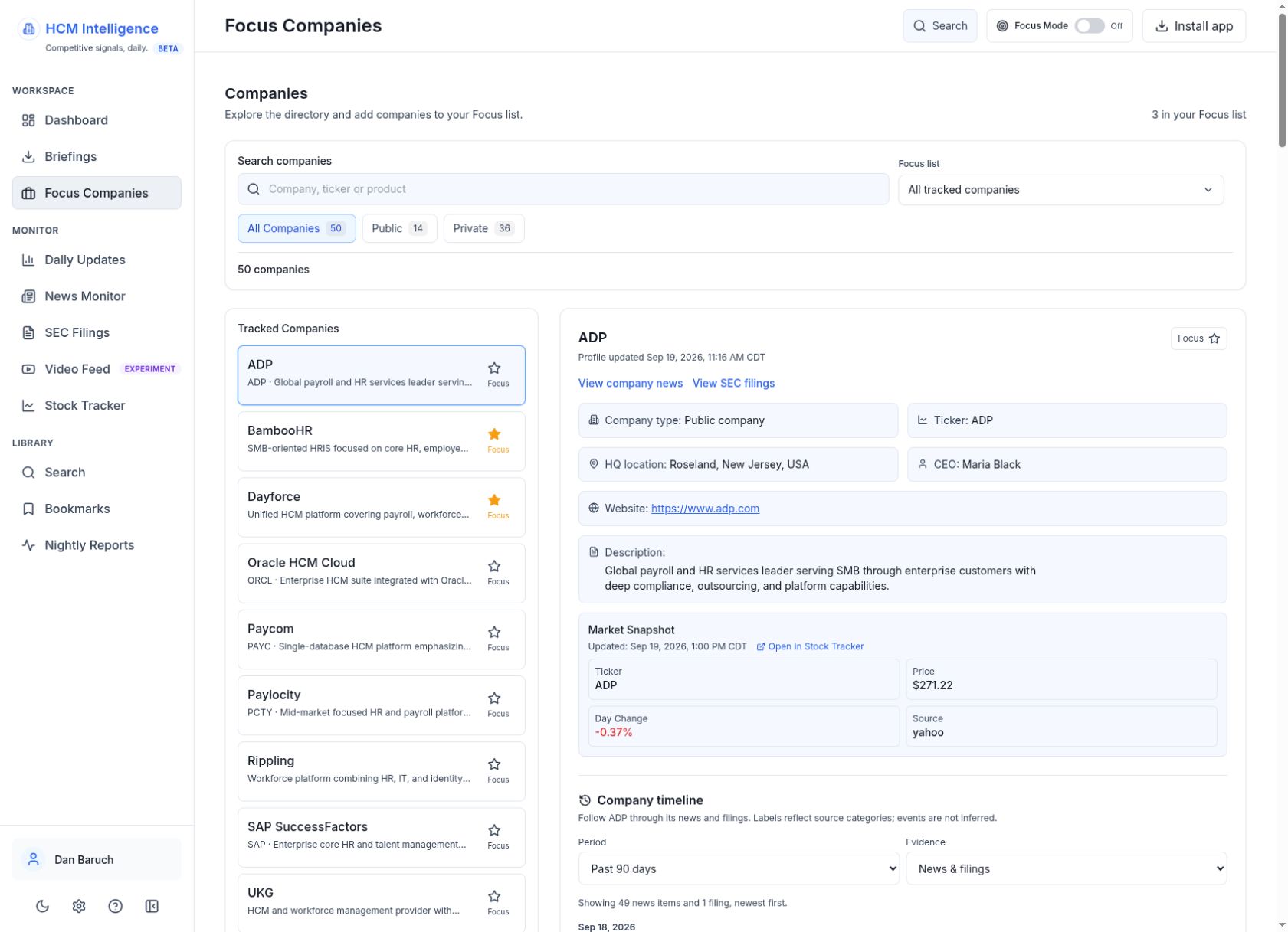Open the experimental Video Feed
Screen dimensions: 1288x932
97,369
